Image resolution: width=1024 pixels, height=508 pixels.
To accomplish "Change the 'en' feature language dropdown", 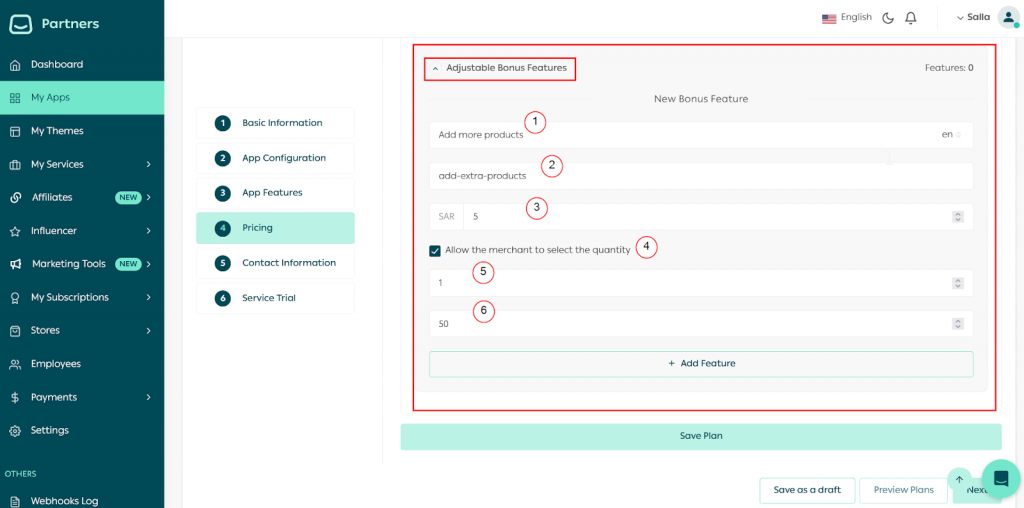I will pyautogui.click(x=951, y=135).
